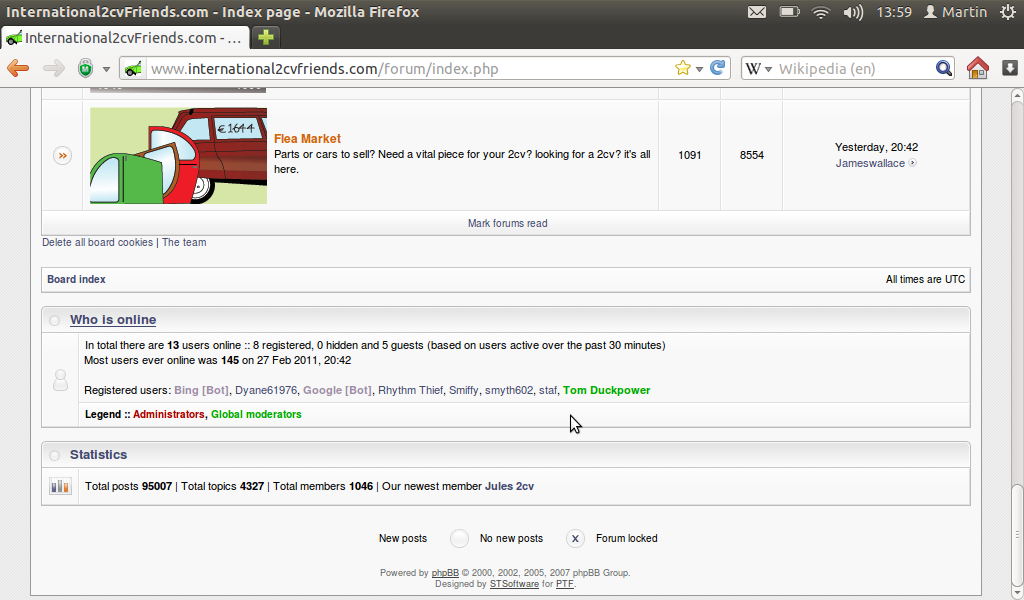This screenshot has height=600, width=1024.
Task: Open Rhythm Thief profile
Action: point(410,390)
